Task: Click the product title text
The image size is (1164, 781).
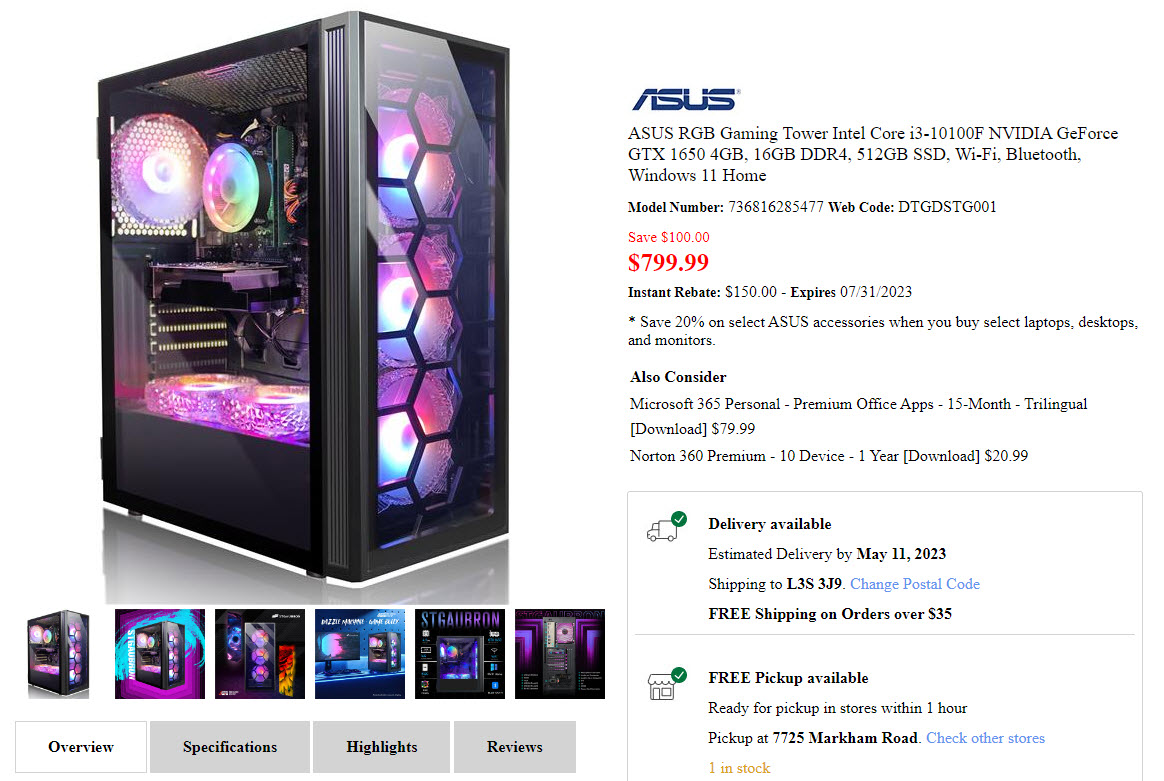Action: click(x=872, y=154)
